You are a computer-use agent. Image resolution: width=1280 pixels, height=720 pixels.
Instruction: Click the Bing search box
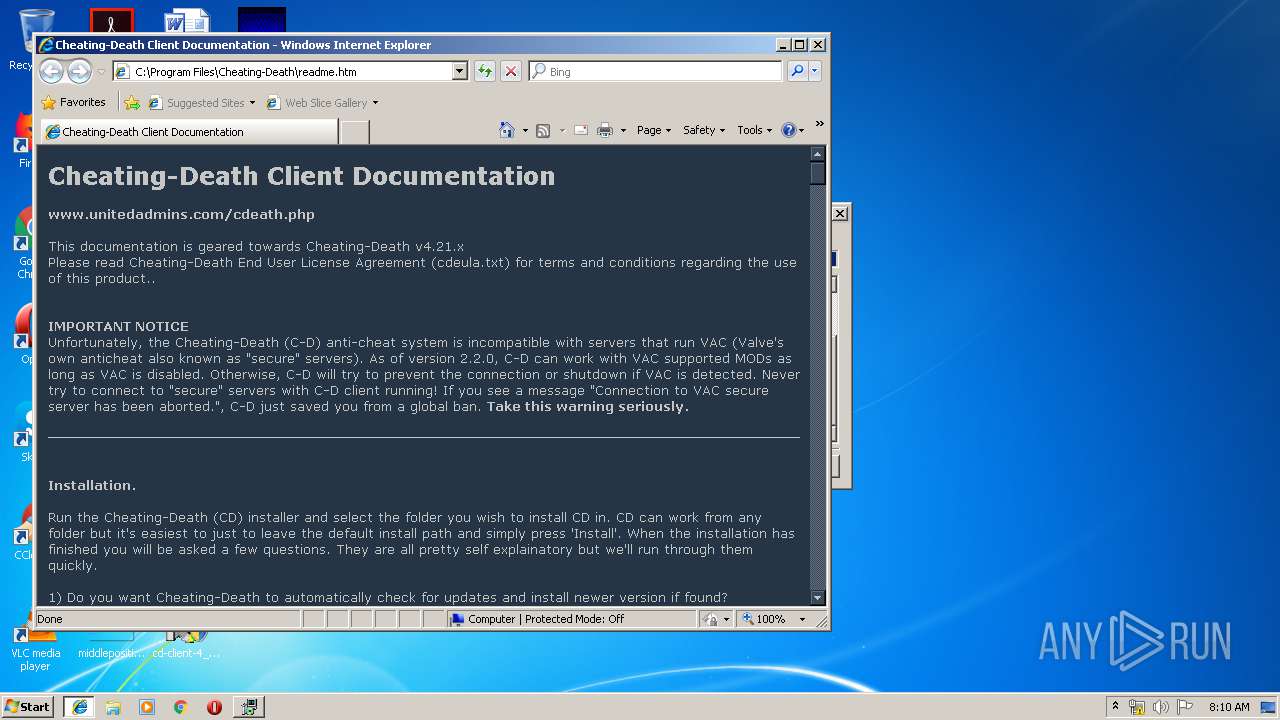tap(655, 72)
